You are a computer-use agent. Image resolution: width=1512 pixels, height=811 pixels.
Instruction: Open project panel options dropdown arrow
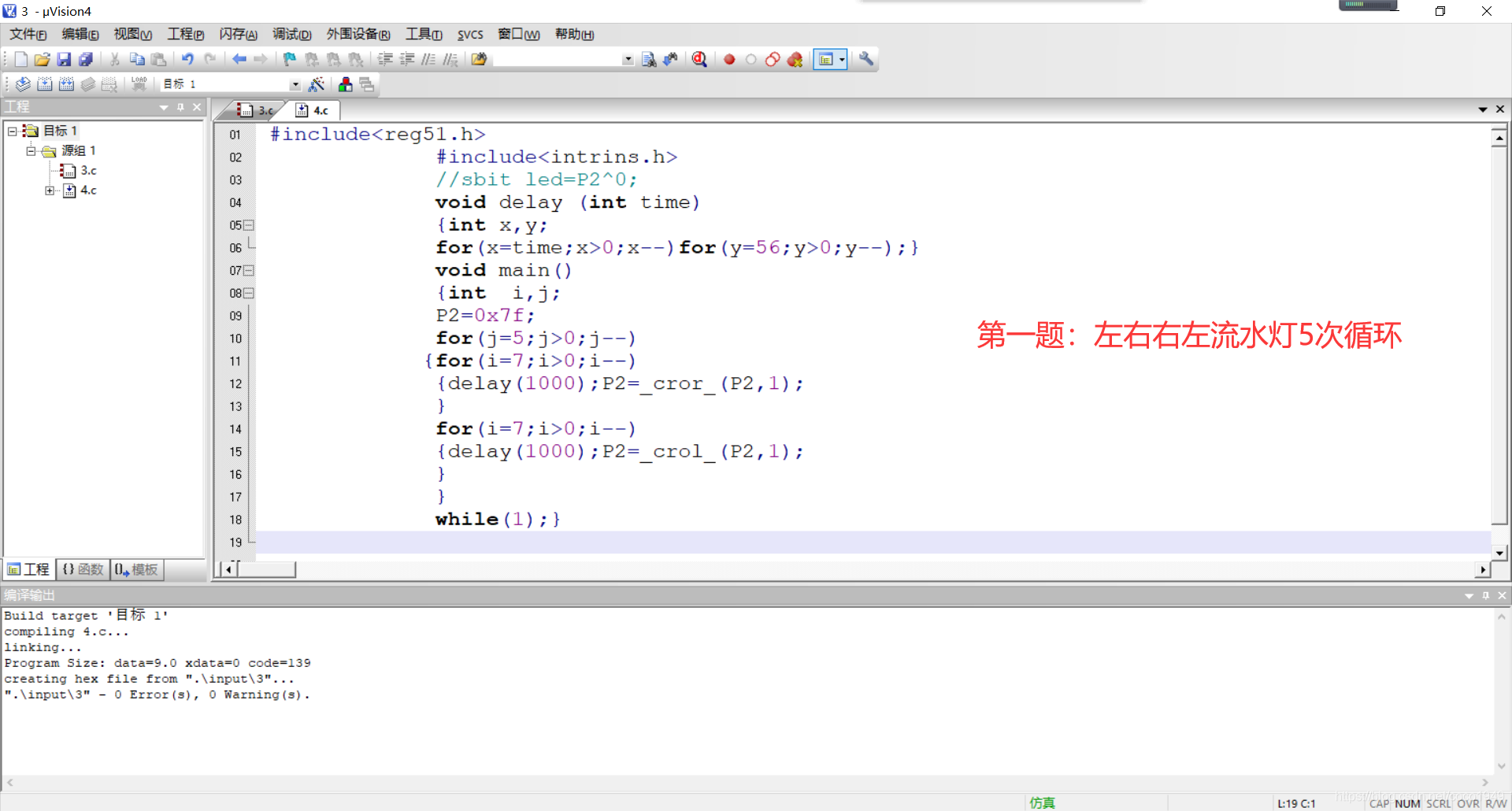(x=164, y=107)
